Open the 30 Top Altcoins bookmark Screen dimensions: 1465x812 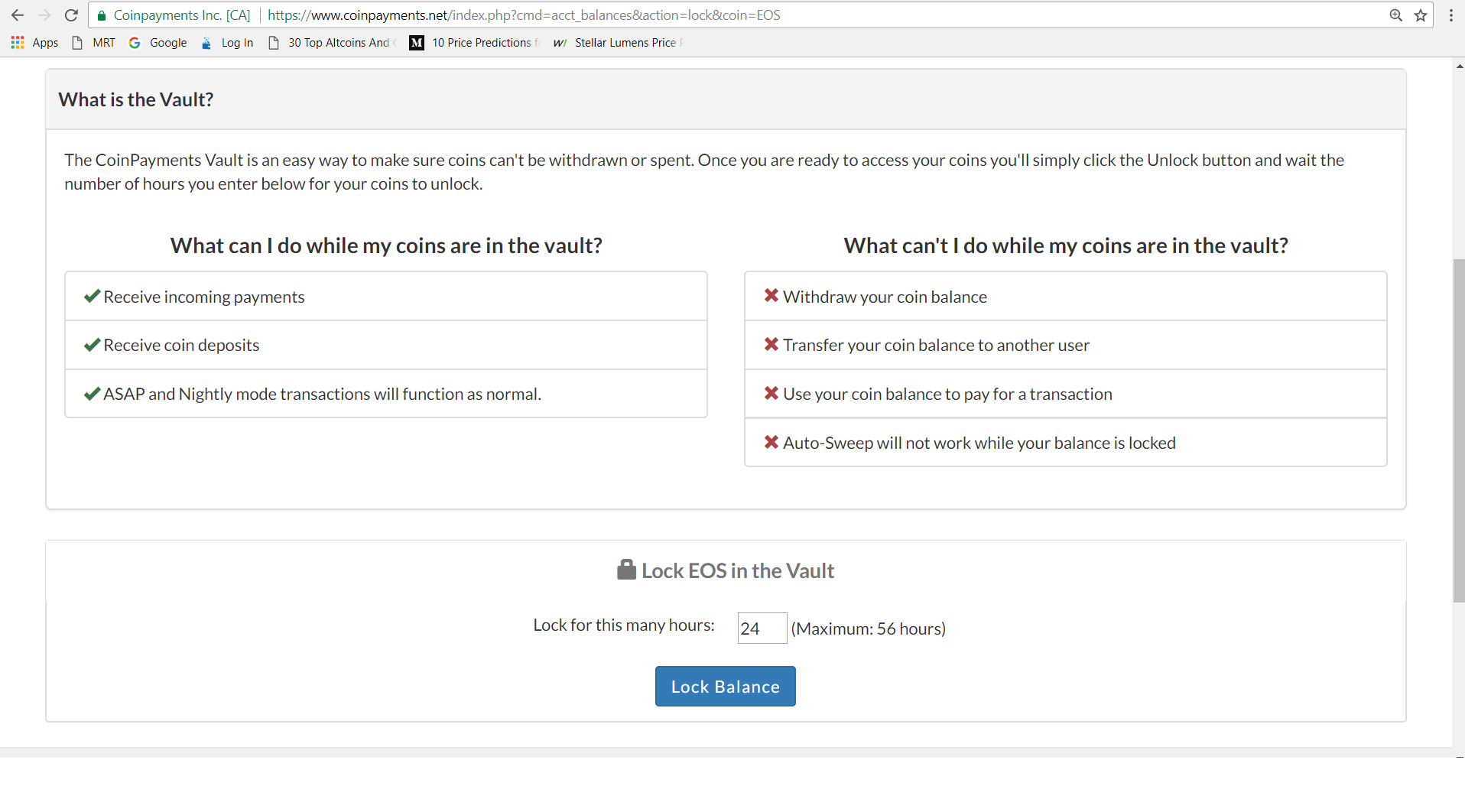(331, 43)
